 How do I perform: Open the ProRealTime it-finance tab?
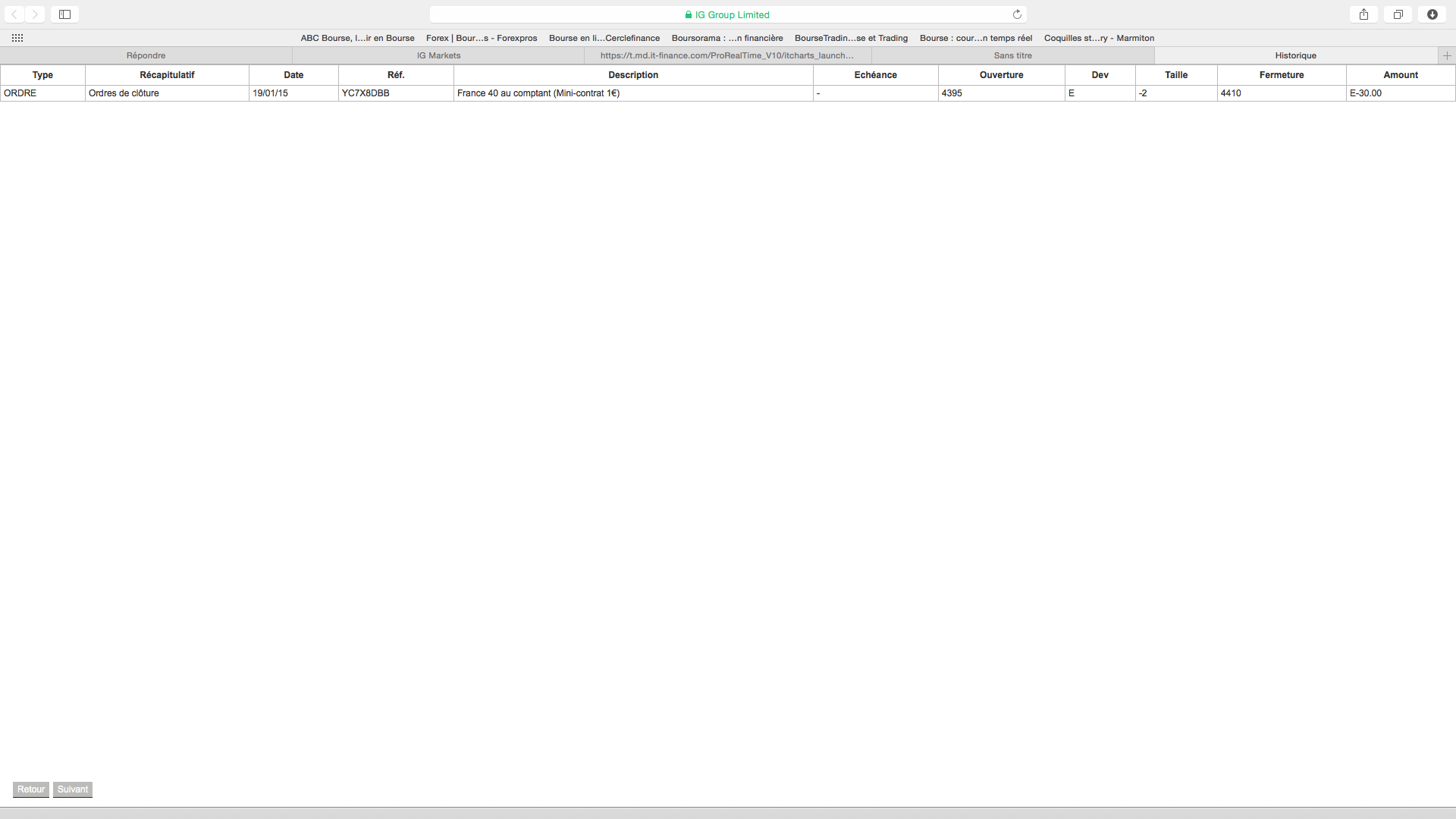coord(726,55)
